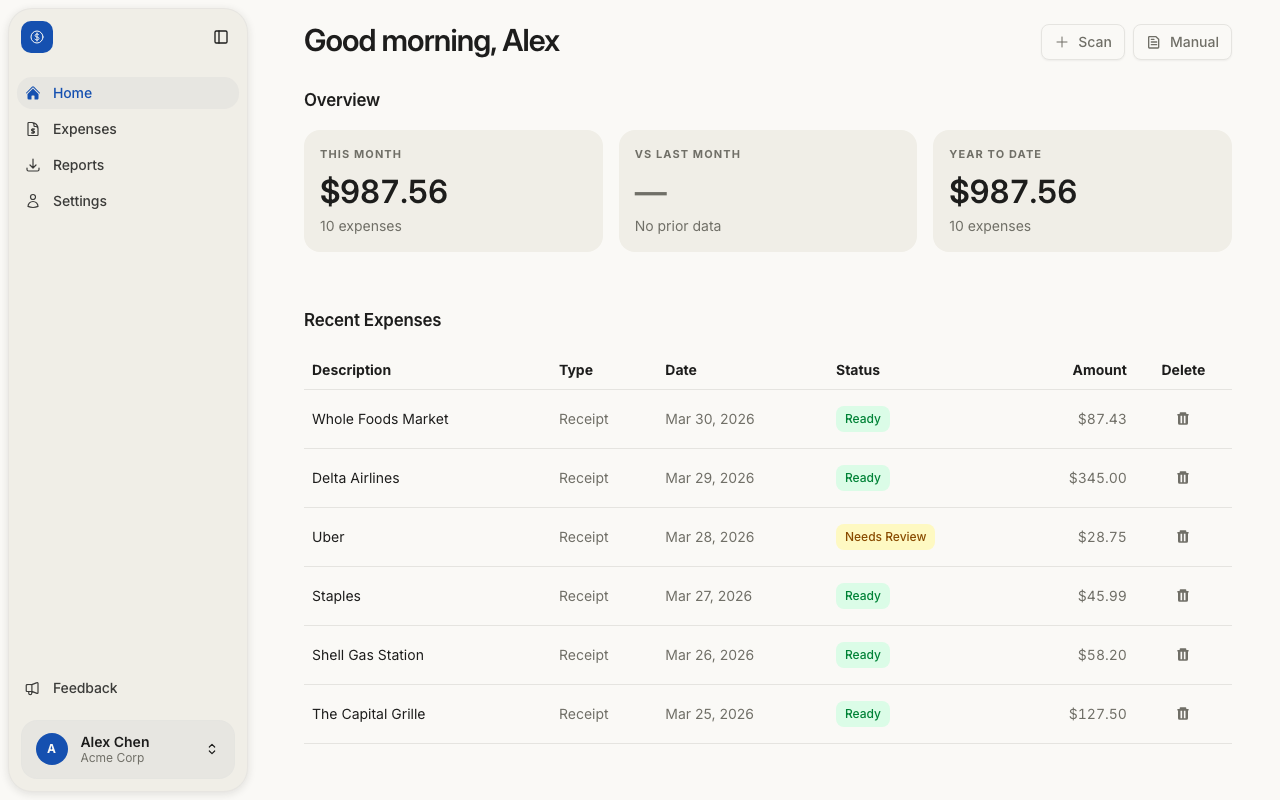The width and height of the screenshot is (1280, 800).
Task: Delete the Whole Foods Market expense
Action: 1182,418
